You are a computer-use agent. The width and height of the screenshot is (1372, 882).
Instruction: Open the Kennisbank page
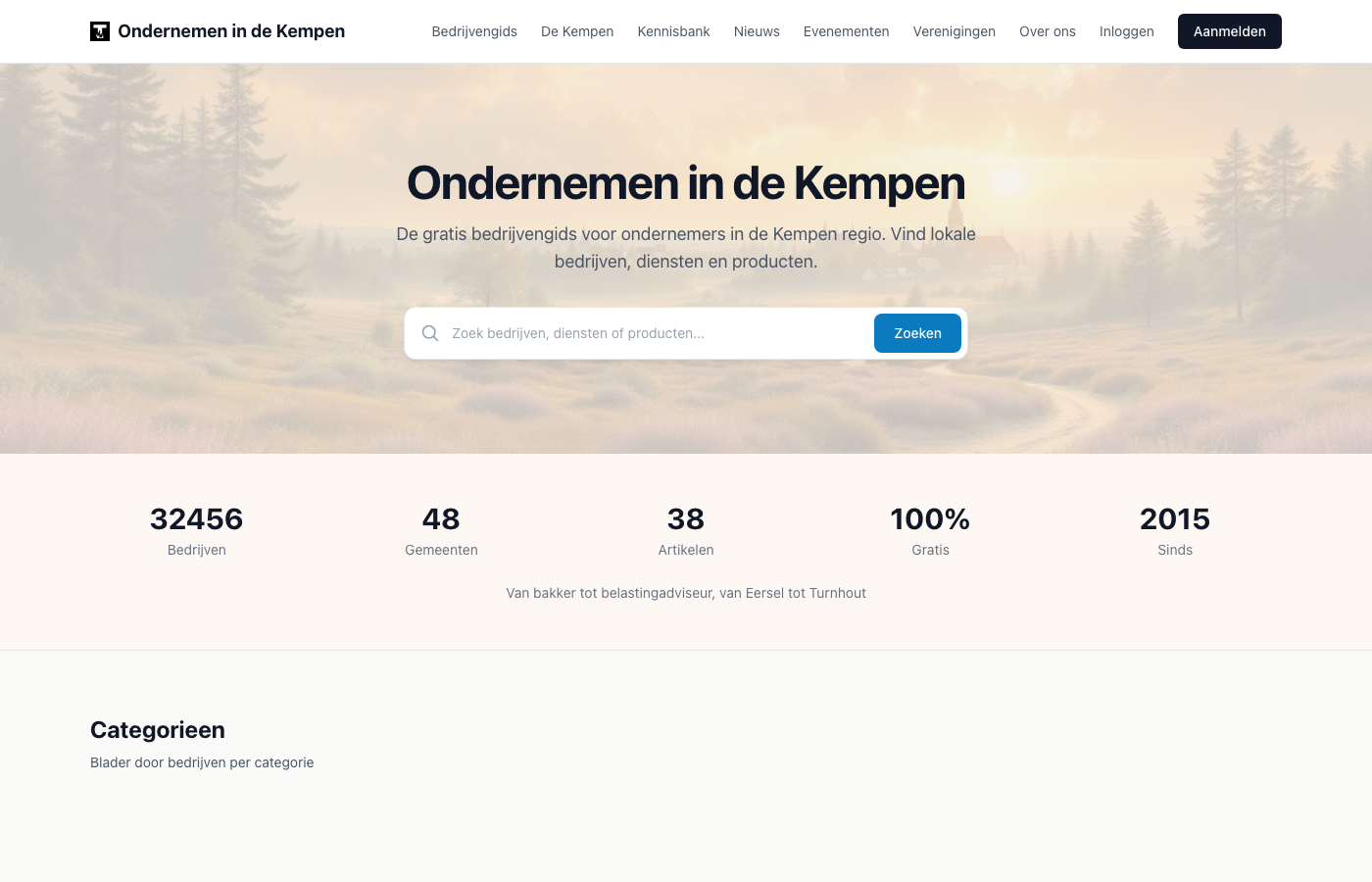(673, 31)
